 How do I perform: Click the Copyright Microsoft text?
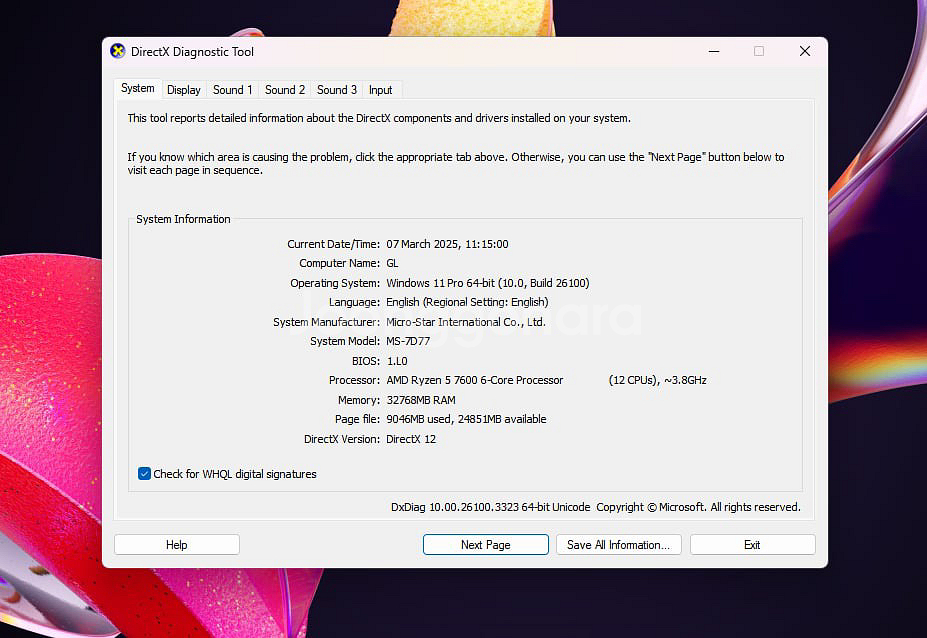click(x=698, y=507)
